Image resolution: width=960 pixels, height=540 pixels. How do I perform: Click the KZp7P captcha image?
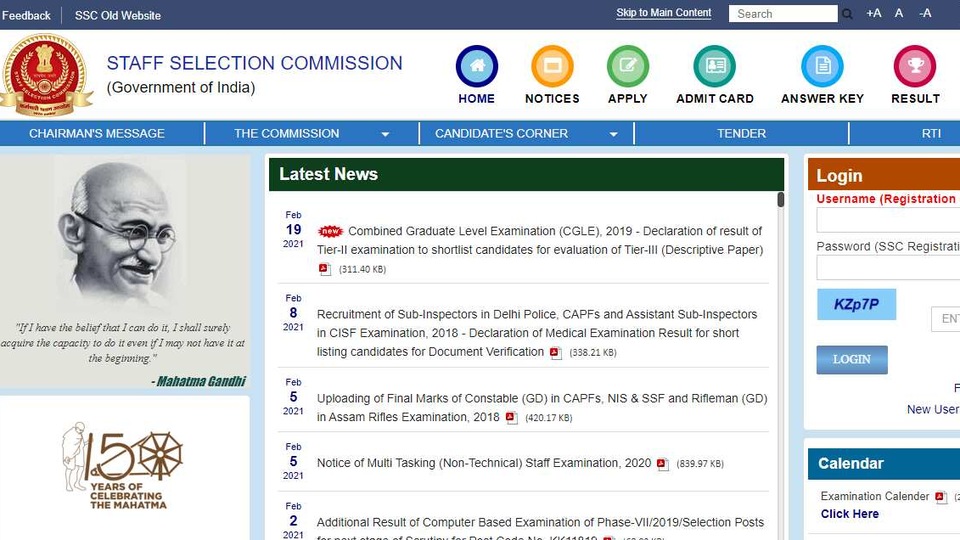856,304
